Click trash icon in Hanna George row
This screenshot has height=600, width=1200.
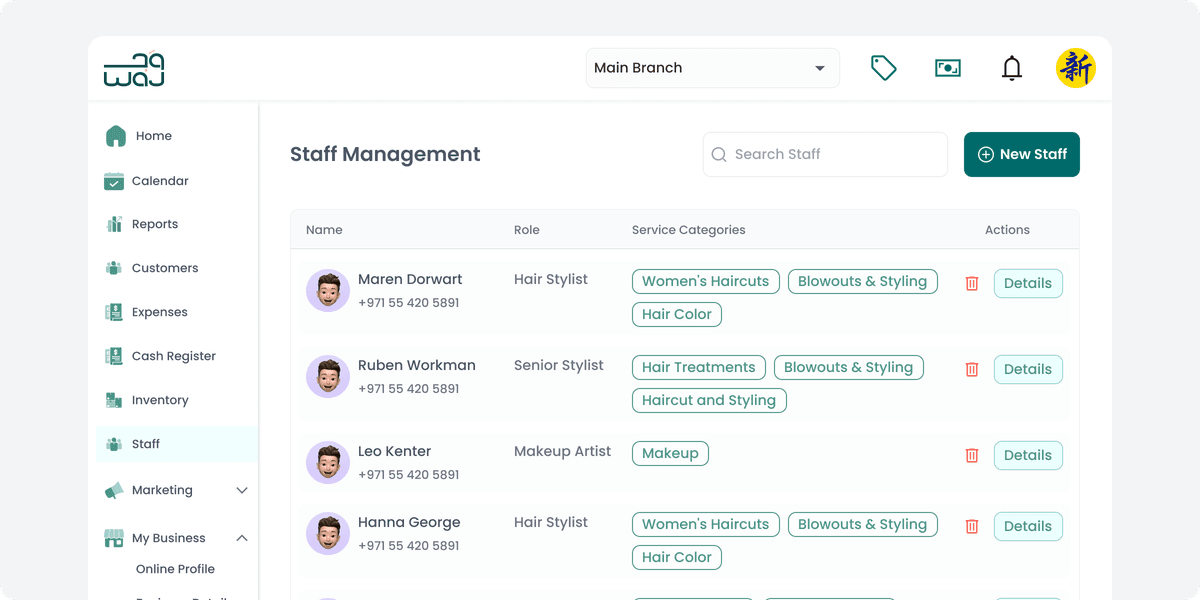(x=972, y=526)
